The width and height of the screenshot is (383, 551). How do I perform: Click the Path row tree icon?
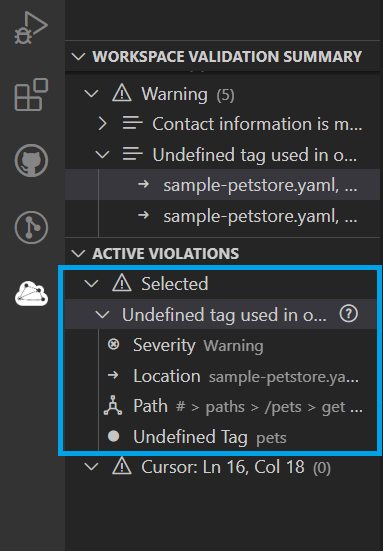113,406
